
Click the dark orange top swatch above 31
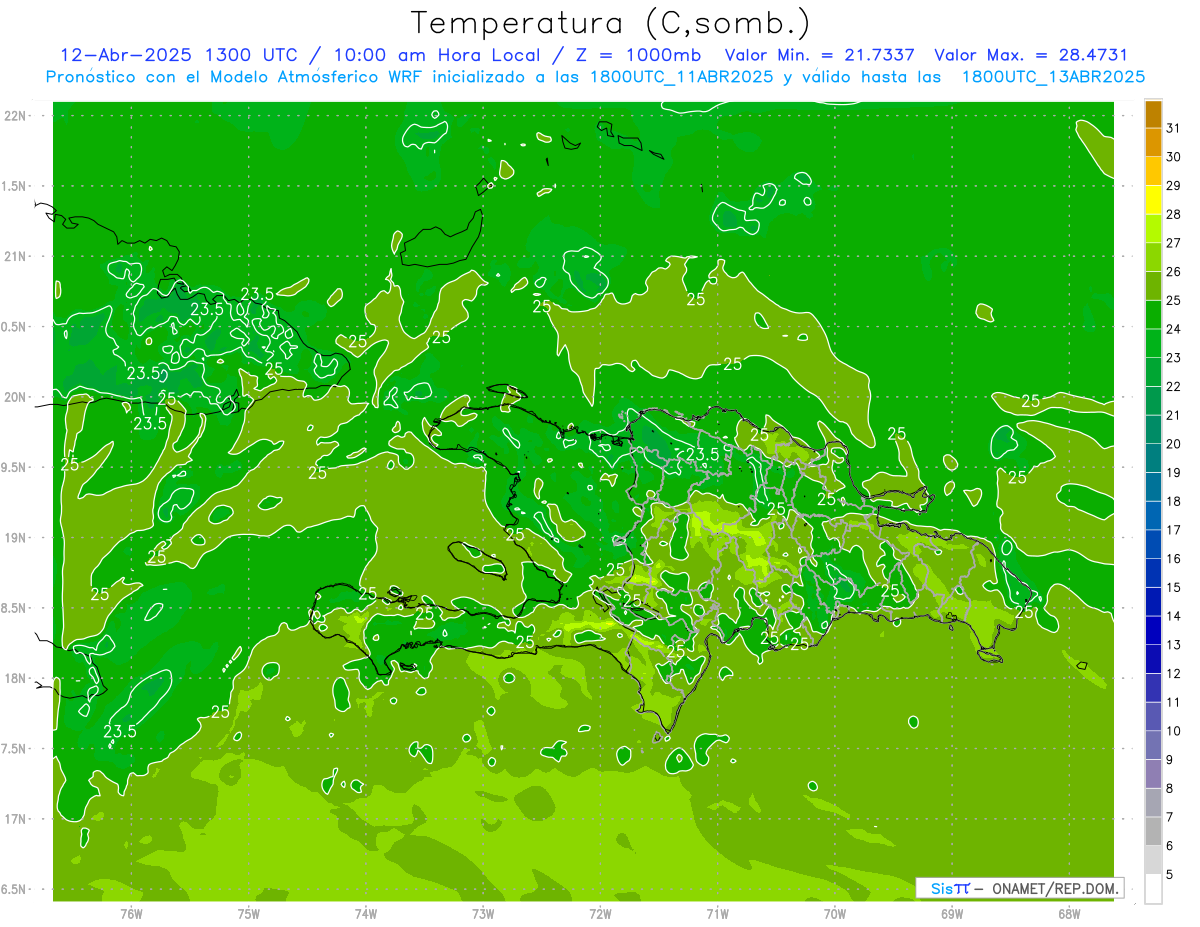click(x=1153, y=114)
